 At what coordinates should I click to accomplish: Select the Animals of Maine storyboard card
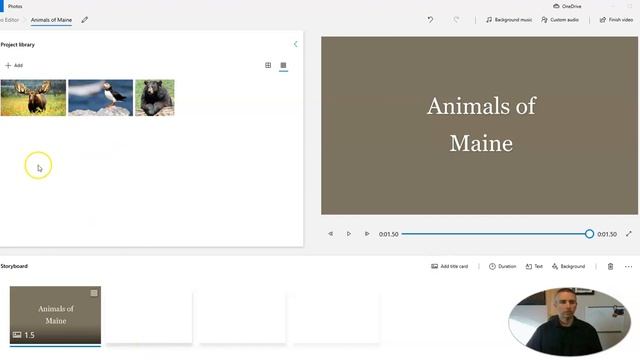click(x=55, y=315)
